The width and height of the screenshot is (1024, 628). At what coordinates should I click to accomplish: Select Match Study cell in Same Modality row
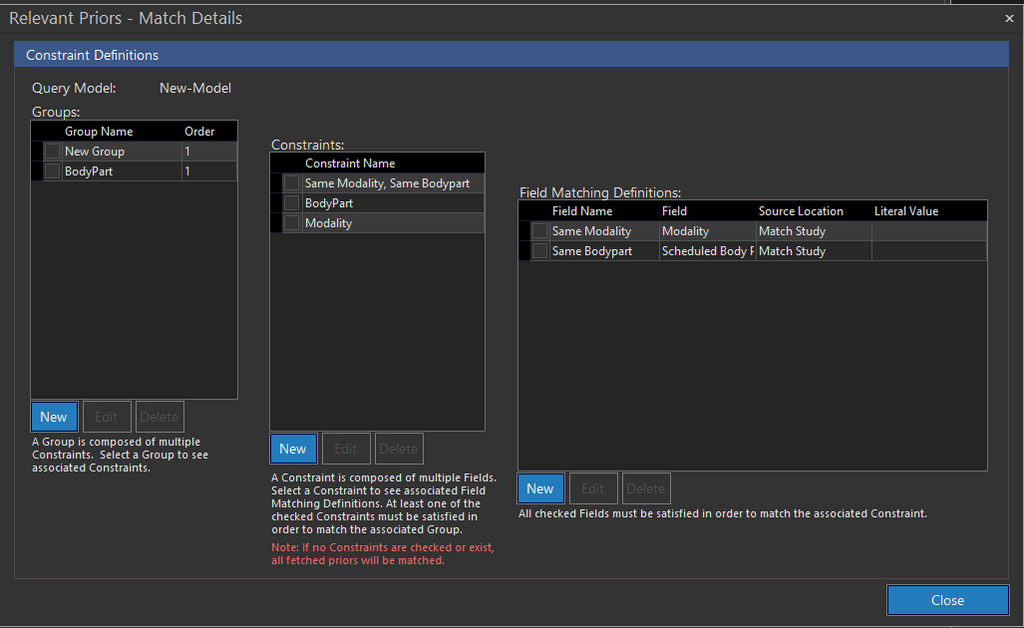(x=792, y=231)
